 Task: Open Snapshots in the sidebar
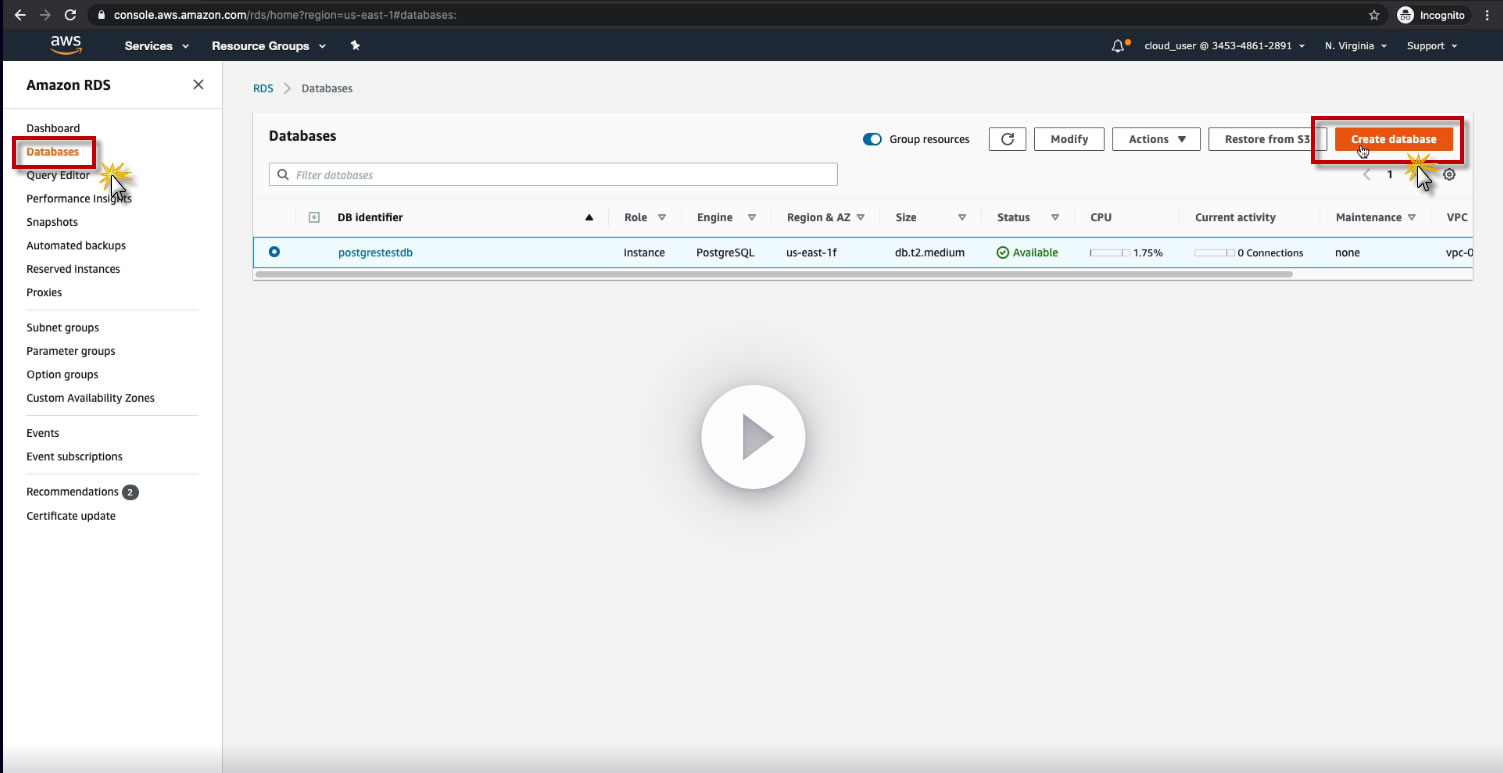tap(52, 222)
